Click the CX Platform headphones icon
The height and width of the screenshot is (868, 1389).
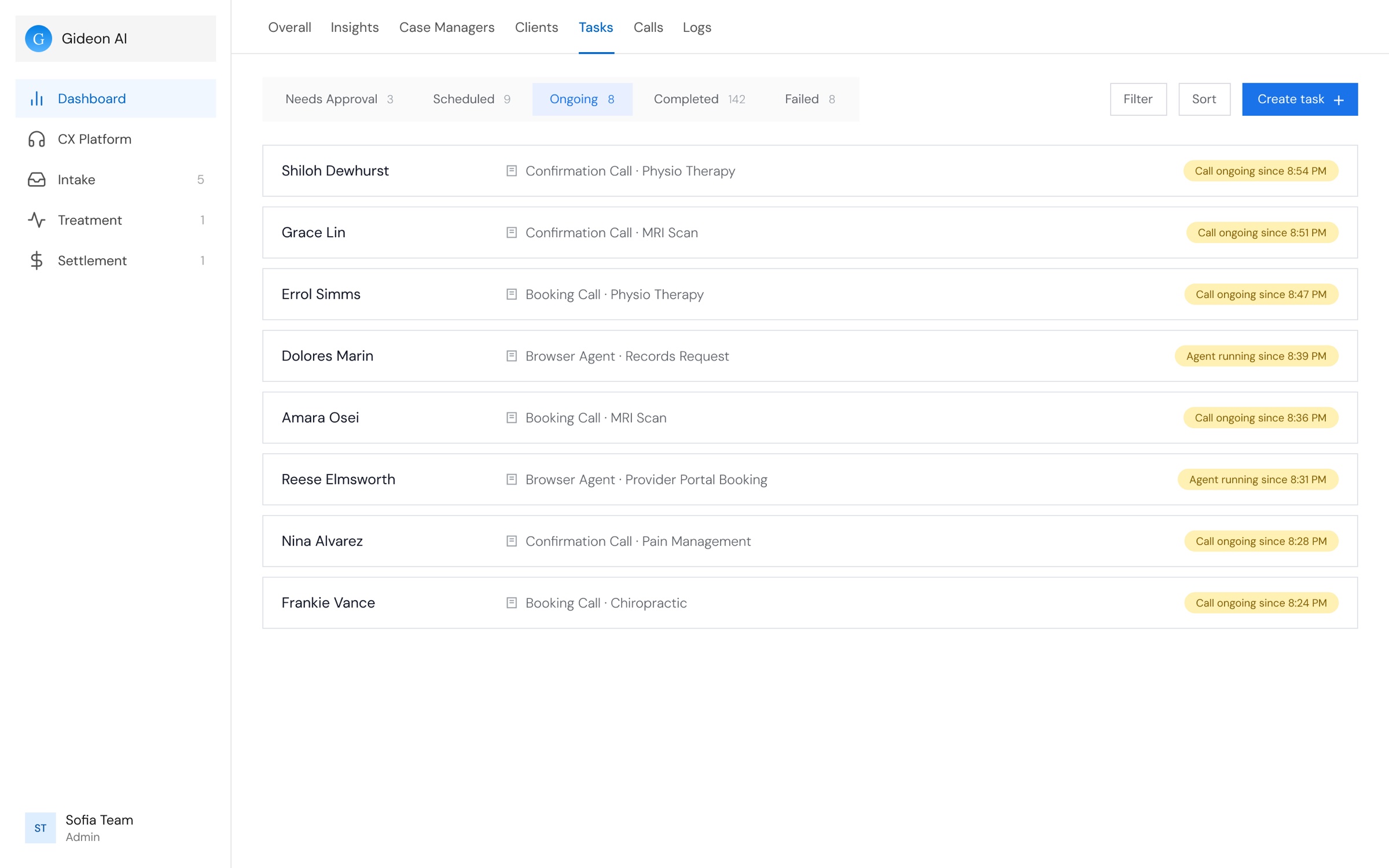(x=36, y=139)
